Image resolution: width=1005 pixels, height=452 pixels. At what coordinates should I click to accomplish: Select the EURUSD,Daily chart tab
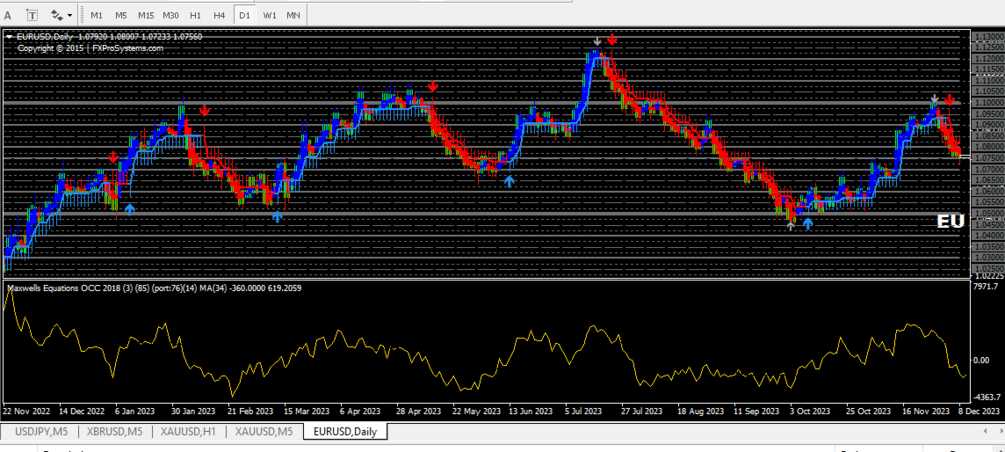(x=346, y=431)
